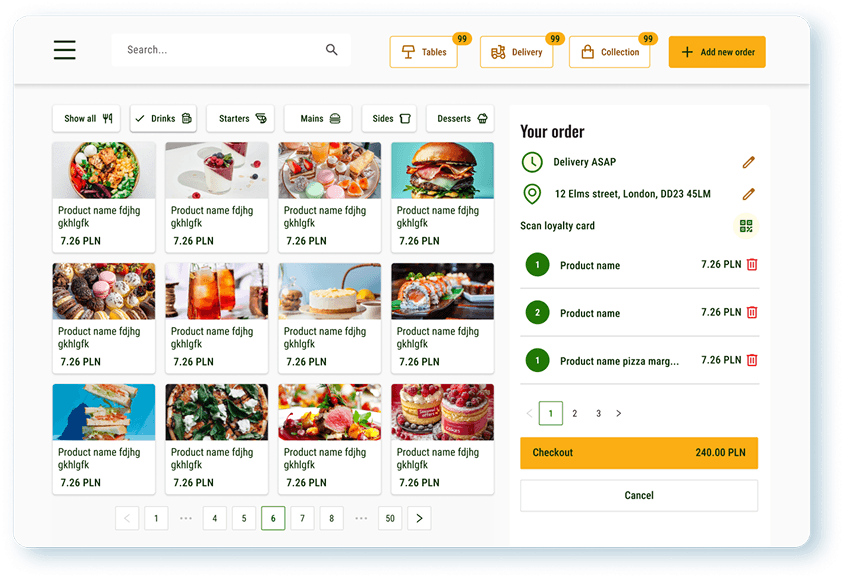Go to product page 7

302,519
